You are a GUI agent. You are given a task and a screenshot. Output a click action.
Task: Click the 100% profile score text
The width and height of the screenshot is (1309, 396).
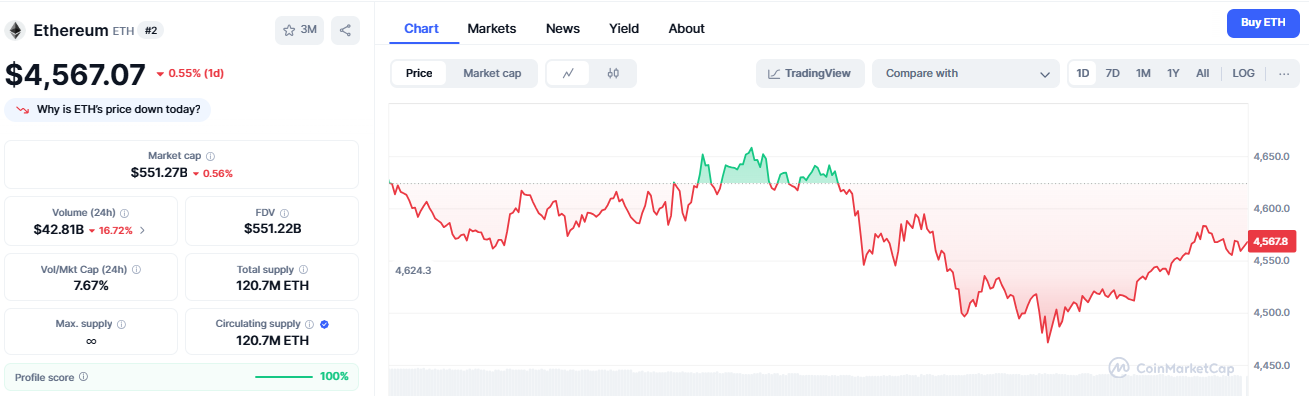pyautogui.click(x=334, y=377)
